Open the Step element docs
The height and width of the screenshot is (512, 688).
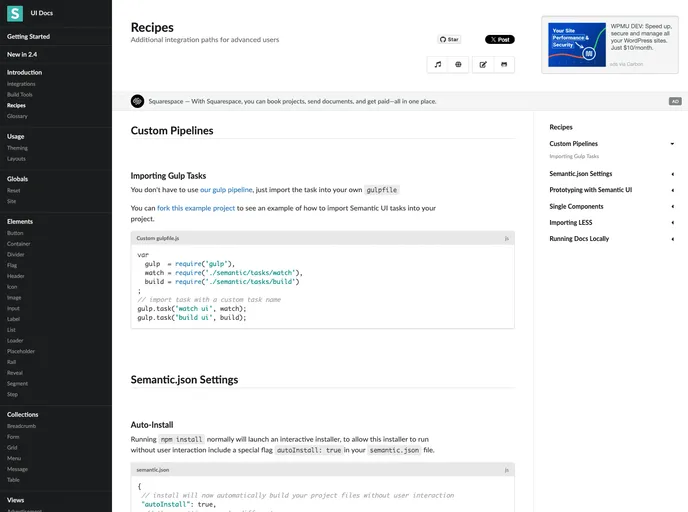click(12, 394)
